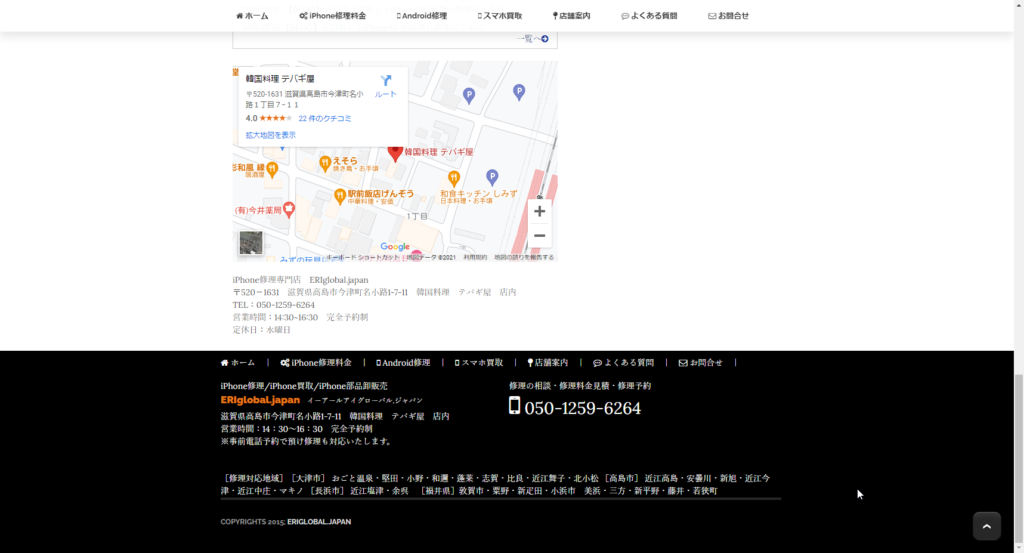1024x553 pixels.
Task: Open よくある質問 in the top navigation bar
Action: [649, 16]
